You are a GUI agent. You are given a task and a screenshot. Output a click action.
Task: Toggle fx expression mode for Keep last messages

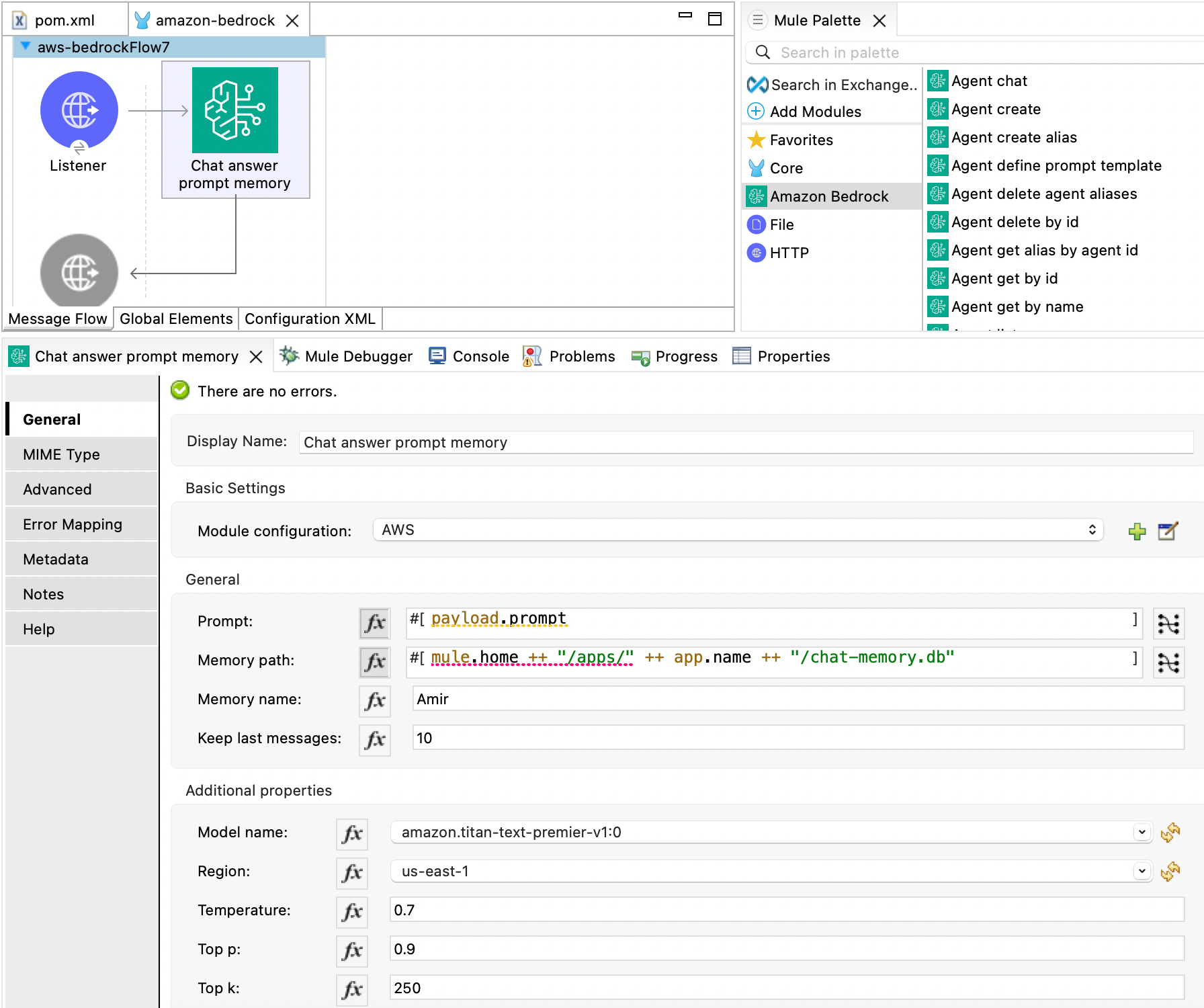pos(375,741)
